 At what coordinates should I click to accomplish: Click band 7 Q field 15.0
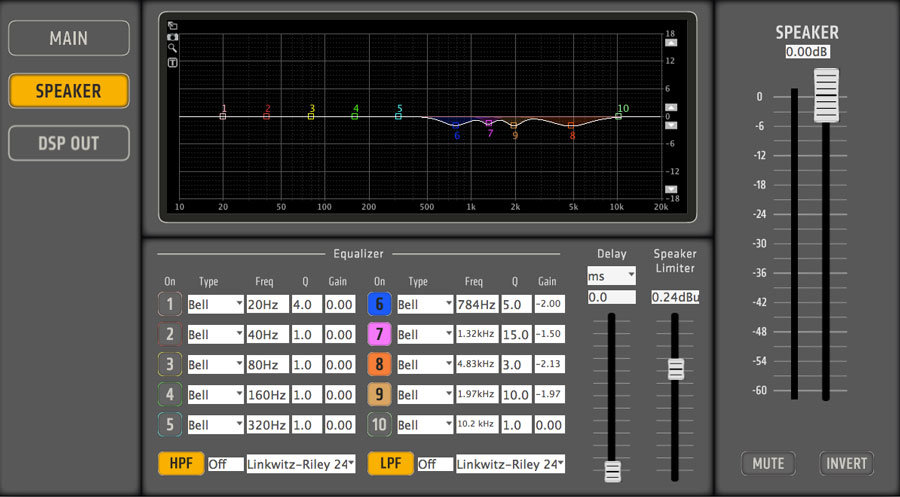(516, 334)
